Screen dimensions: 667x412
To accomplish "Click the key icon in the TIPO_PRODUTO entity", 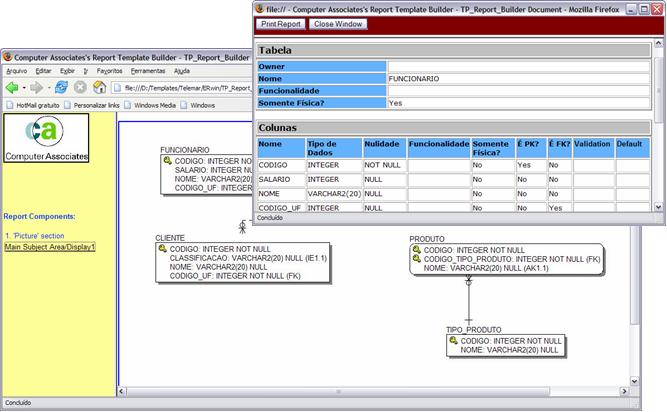I will point(454,341).
